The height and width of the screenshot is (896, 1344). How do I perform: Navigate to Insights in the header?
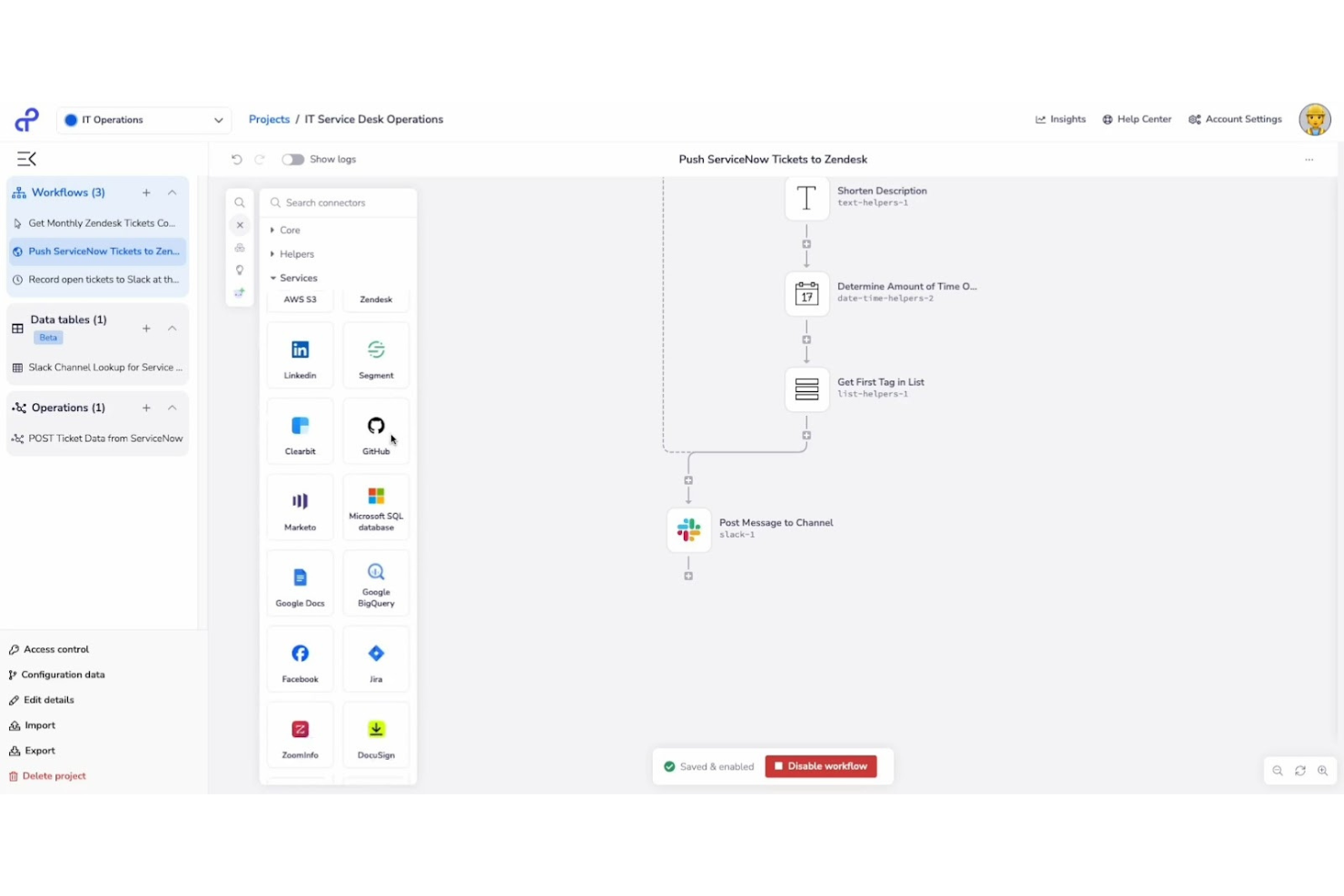1060,119
